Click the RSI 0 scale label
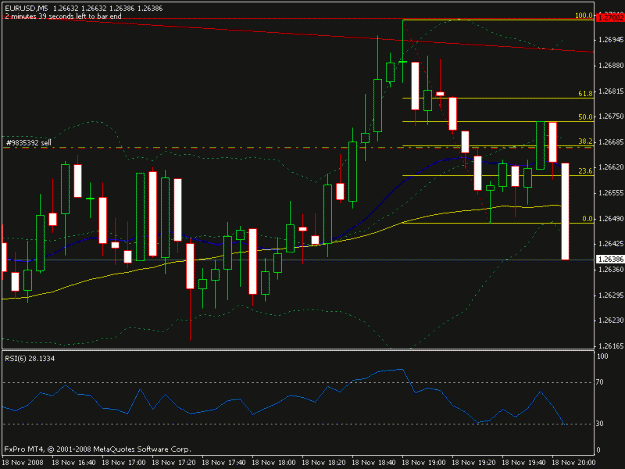Image resolution: width=625 pixels, height=469 pixels. coord(598,450)
